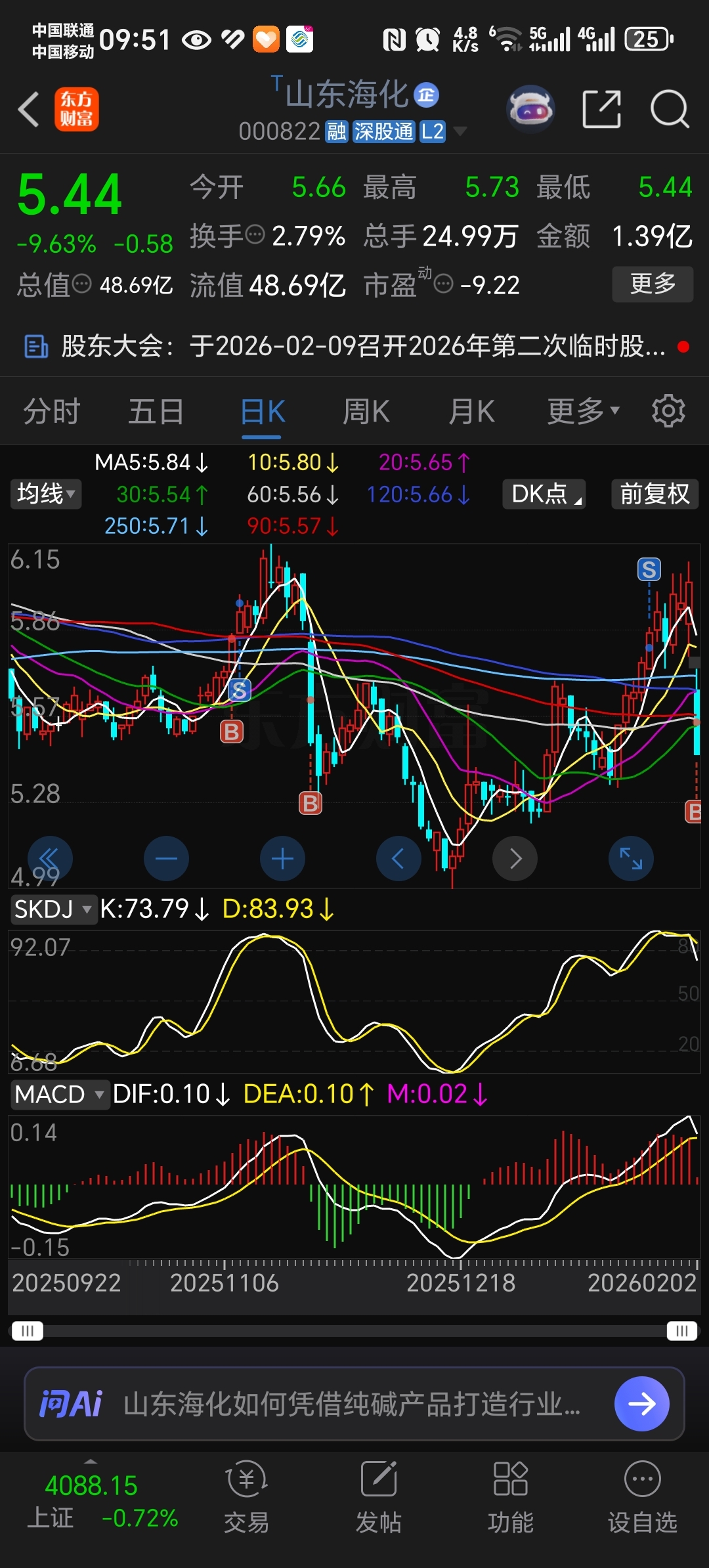
Task: Move chart left with arrow button
Action: [398, 858]
